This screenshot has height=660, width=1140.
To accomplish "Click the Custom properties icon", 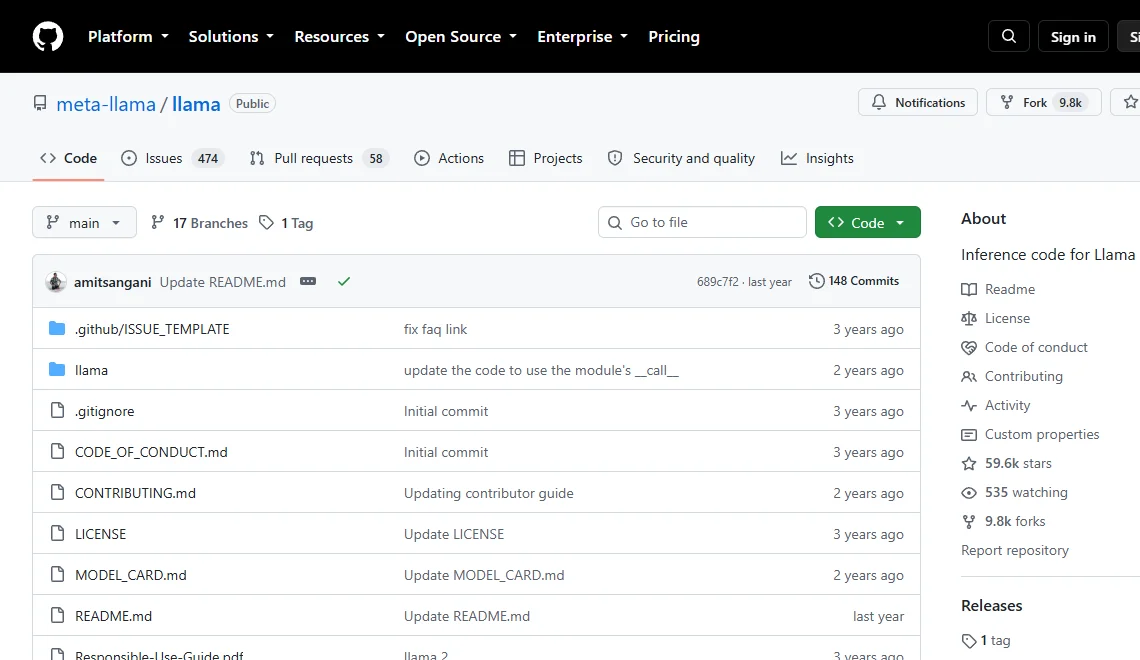I will coord(968,435).
